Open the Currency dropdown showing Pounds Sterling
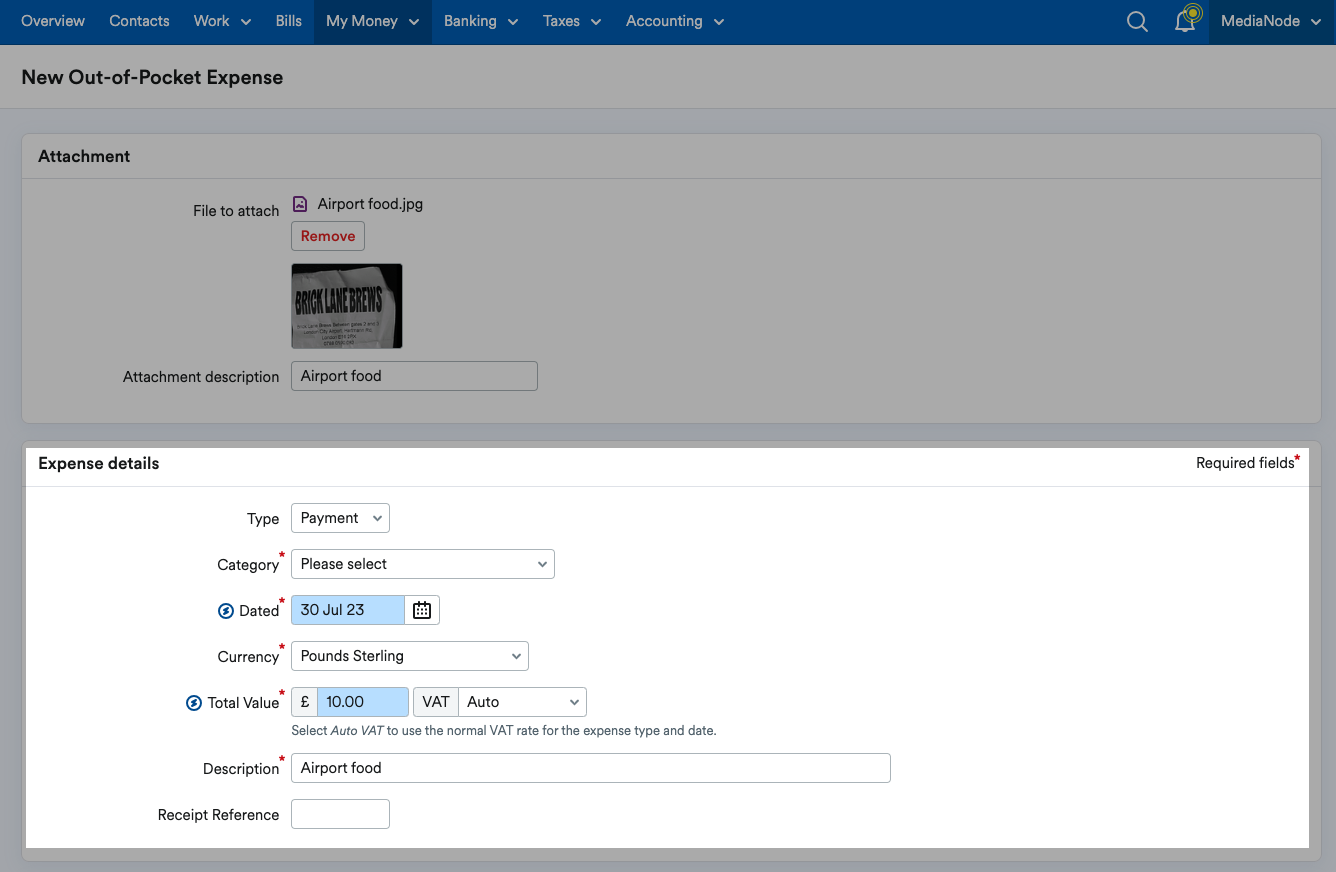This screenshot has width=1336, height=872. pos(409,655)
